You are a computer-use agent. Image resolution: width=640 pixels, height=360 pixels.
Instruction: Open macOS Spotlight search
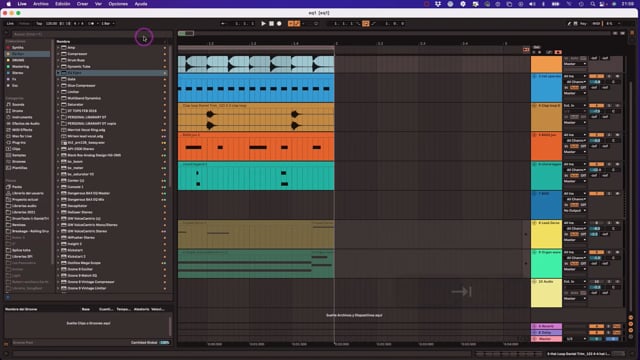pos(593,4)
